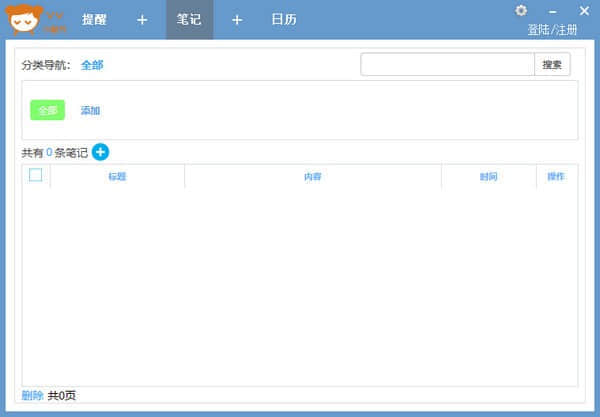
Task: Click the green 全部 category button
Action: 47,110
